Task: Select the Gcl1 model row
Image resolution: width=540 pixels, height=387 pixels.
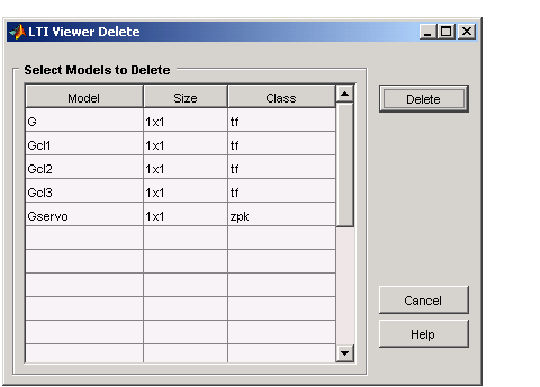Action: pos(180,144)
